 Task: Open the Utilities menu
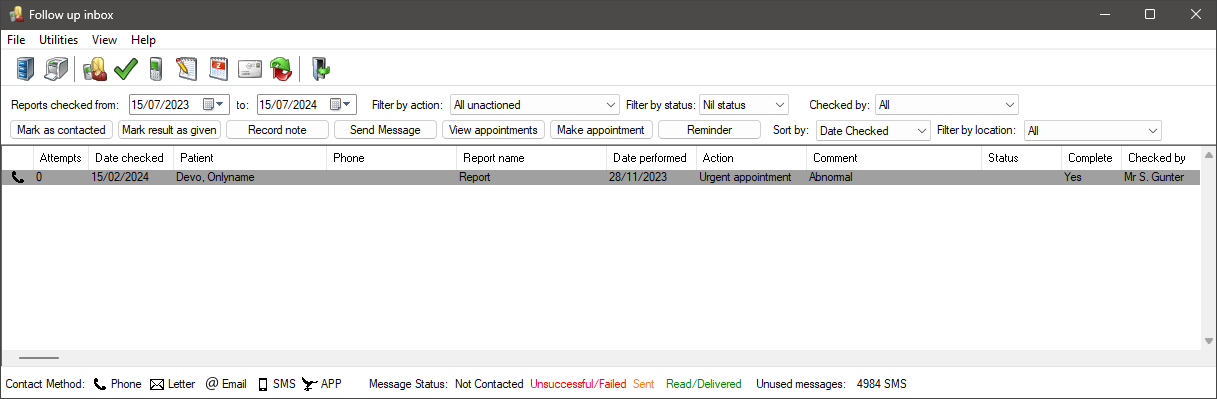[x=59, y=40]
